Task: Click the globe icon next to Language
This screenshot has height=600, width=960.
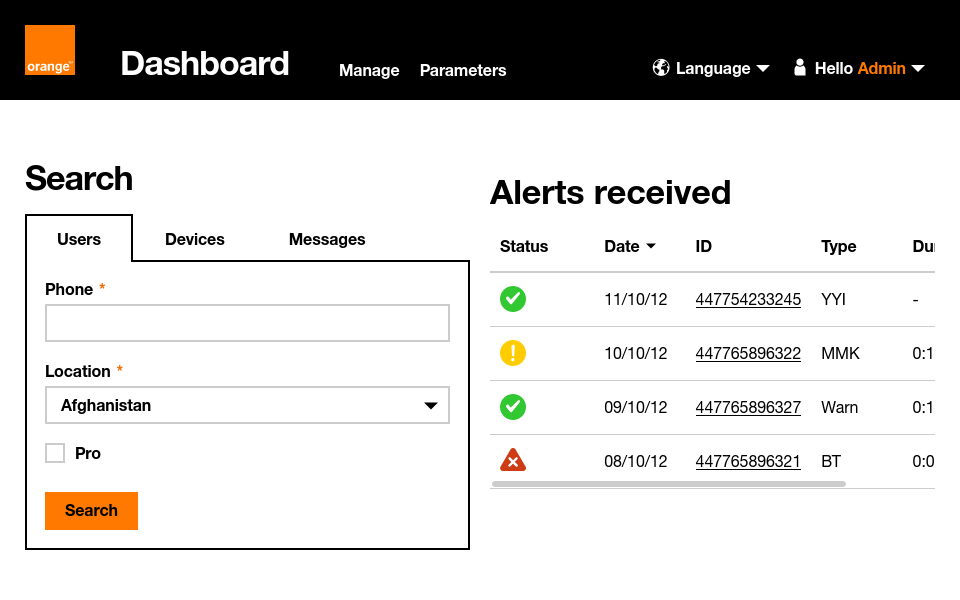Action: point(661,68)
